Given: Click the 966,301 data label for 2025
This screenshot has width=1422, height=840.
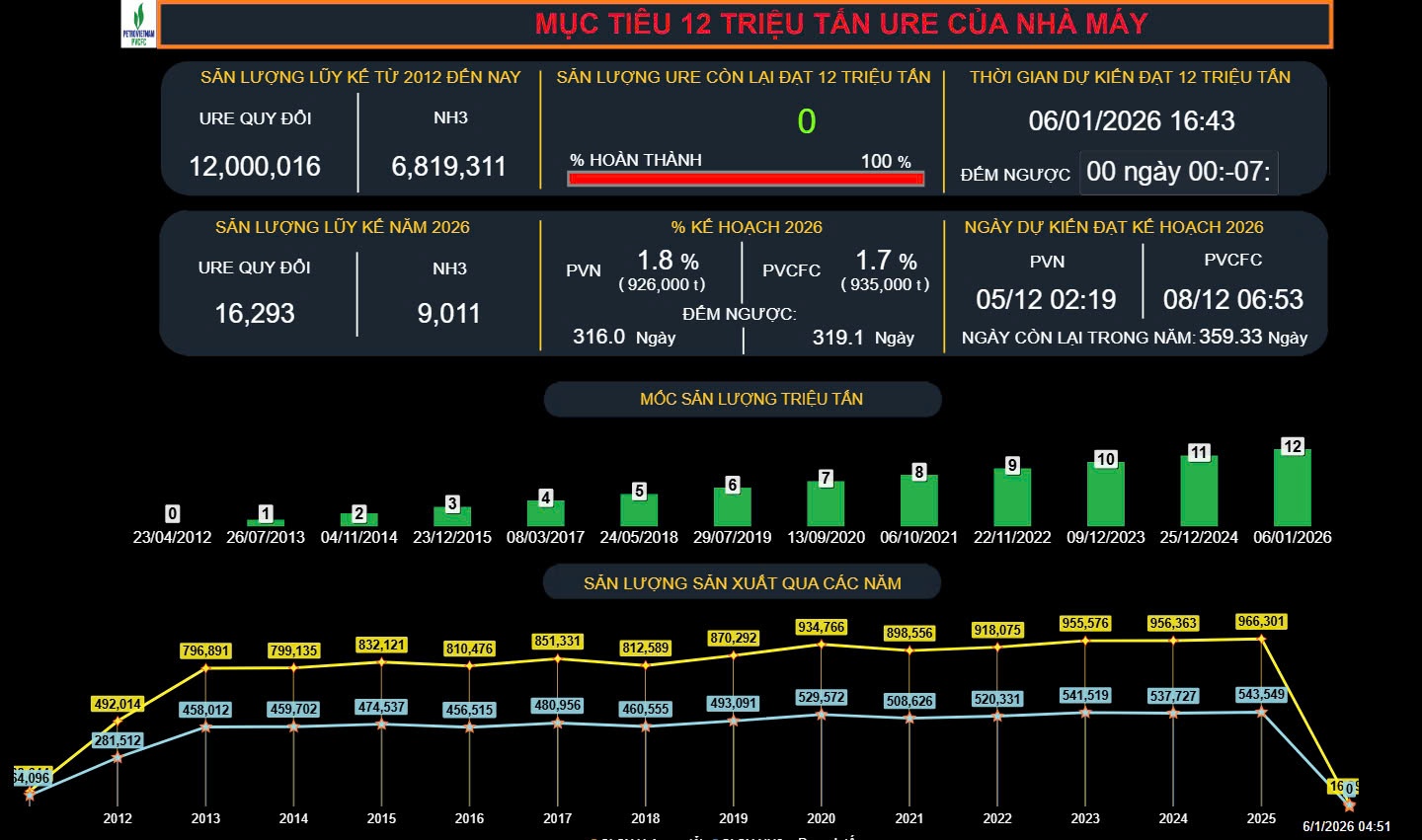Looking at the screenshot, I should 1262,623.
